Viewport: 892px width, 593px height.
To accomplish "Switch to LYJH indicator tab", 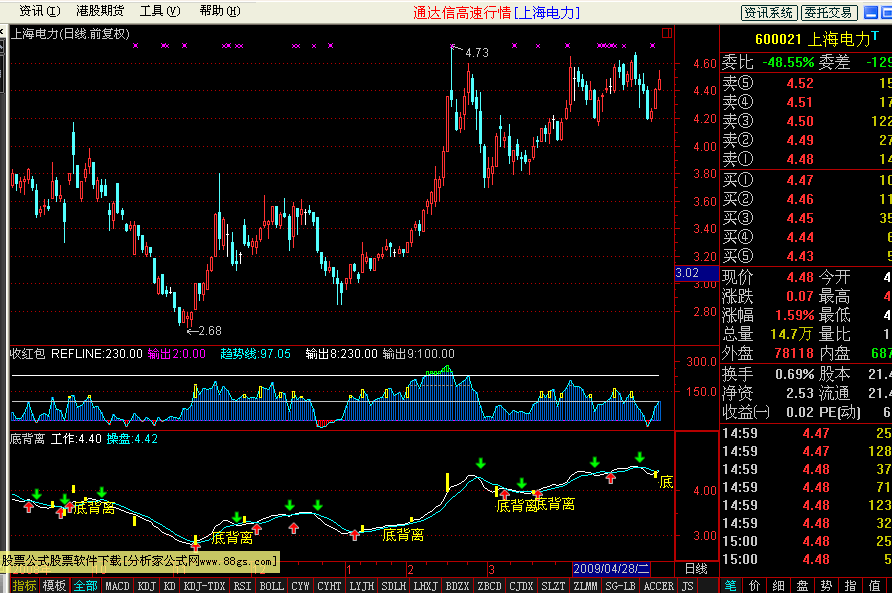I will coord(362,586).
